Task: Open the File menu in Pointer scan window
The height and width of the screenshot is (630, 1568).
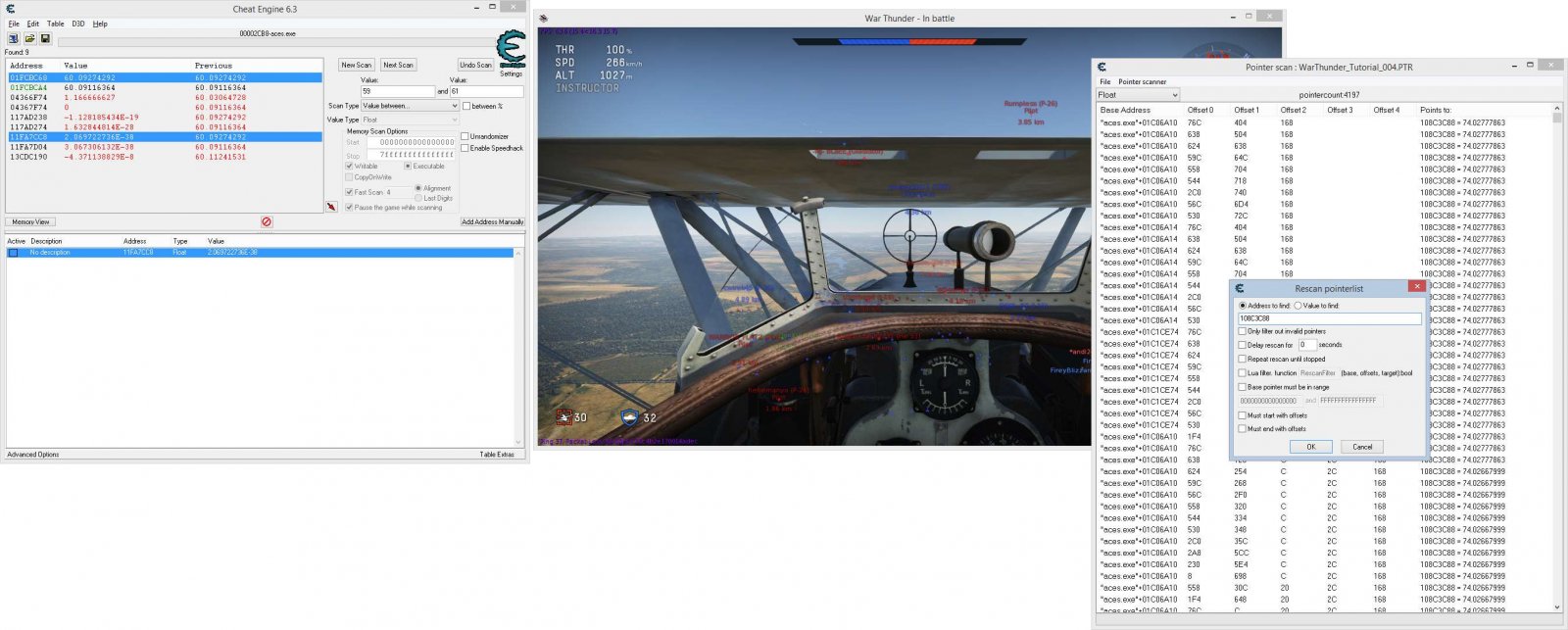Action: 1104,82
